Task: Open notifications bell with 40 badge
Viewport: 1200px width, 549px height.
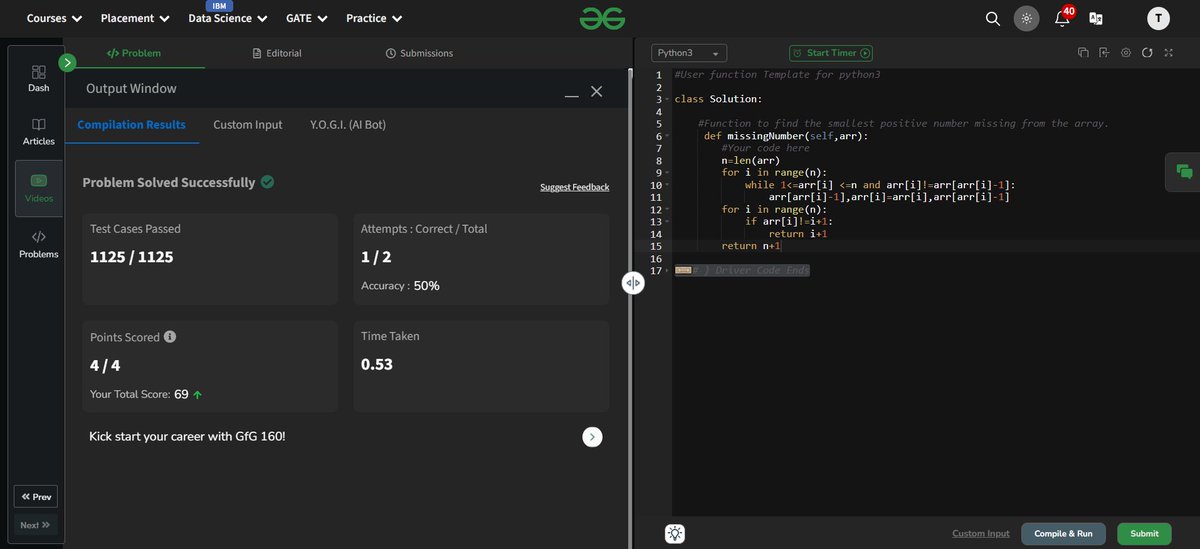Action: coord(1062,17)
